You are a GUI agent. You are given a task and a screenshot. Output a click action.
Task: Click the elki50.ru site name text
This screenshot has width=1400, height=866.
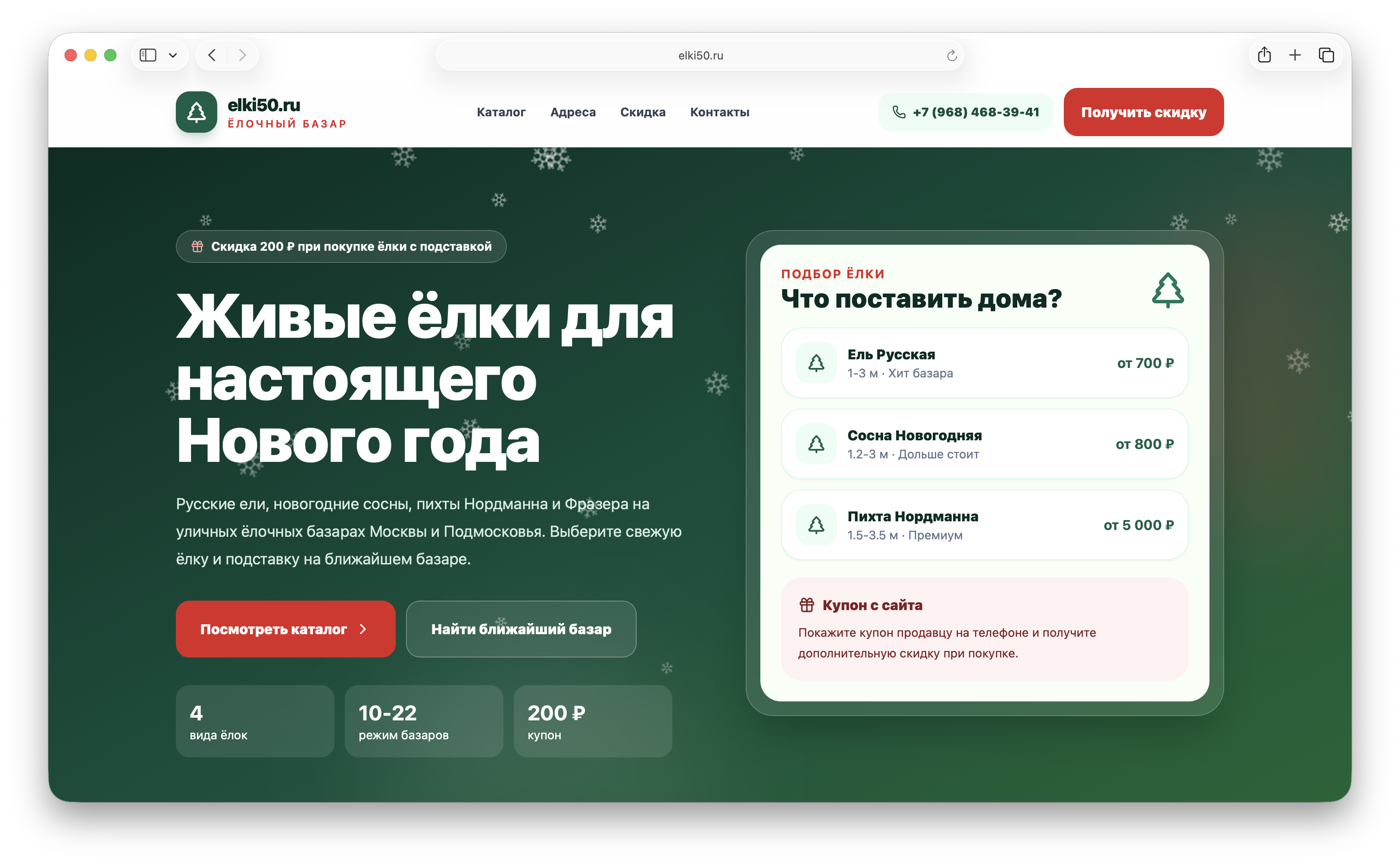(263, 105)
